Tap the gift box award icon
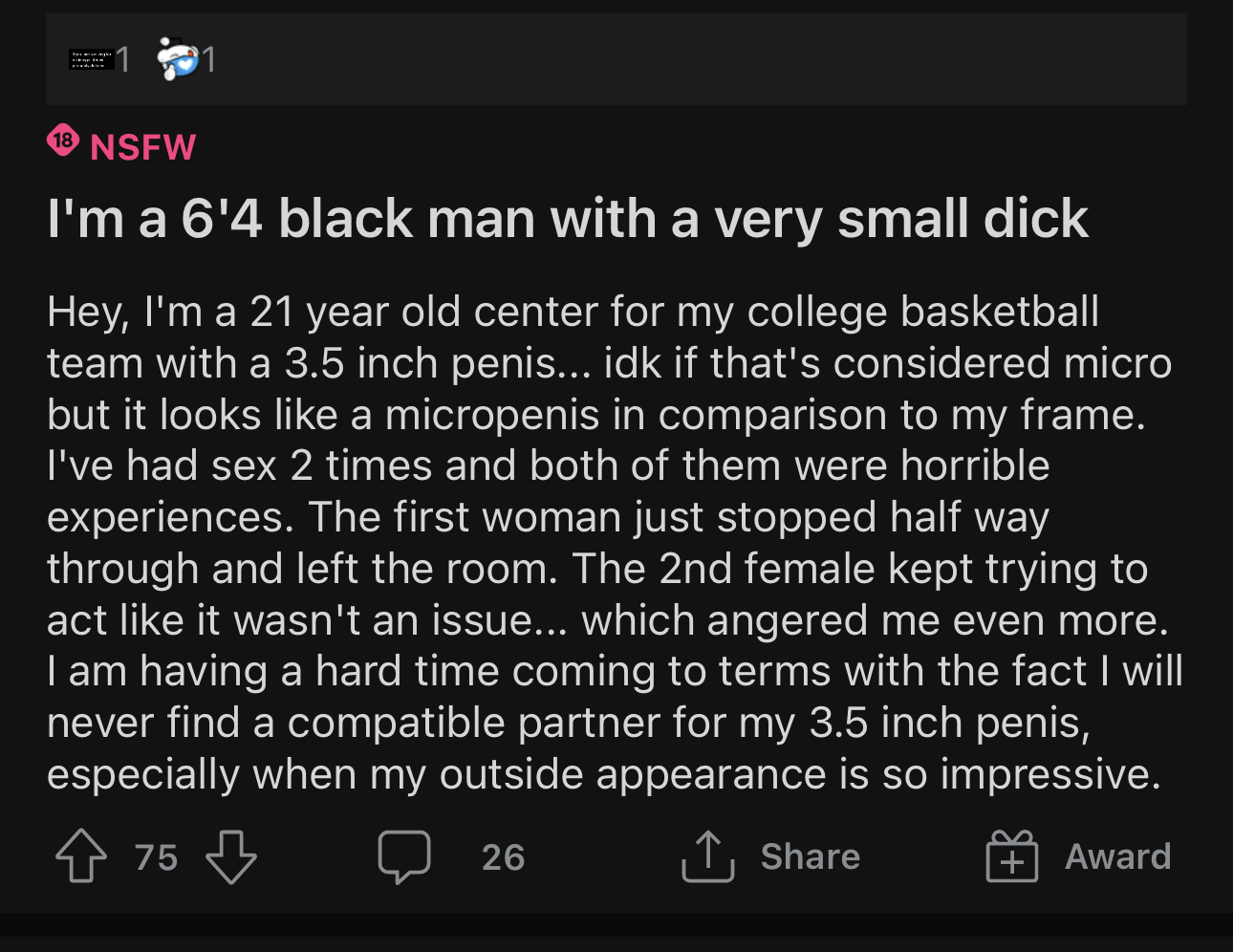Image resolution: width=1233 pixels, height=952 pixels. pyautogui.click(x=1012, y=855)
